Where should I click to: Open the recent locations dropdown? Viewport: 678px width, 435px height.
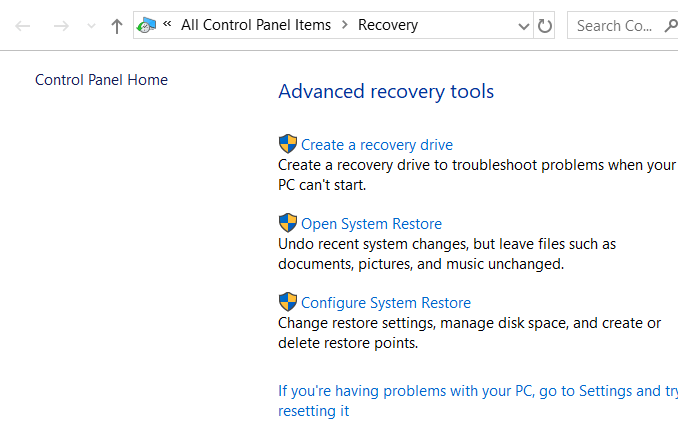92,26
